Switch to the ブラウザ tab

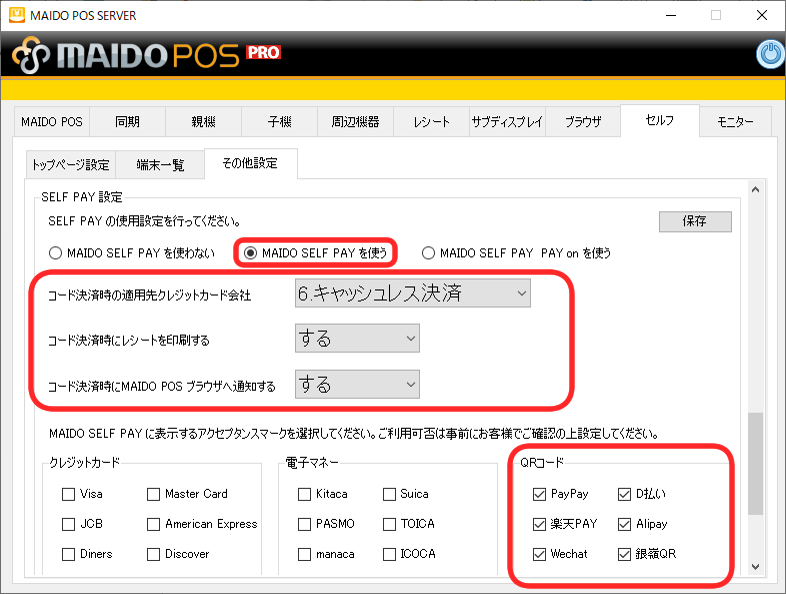click(583, 122)
